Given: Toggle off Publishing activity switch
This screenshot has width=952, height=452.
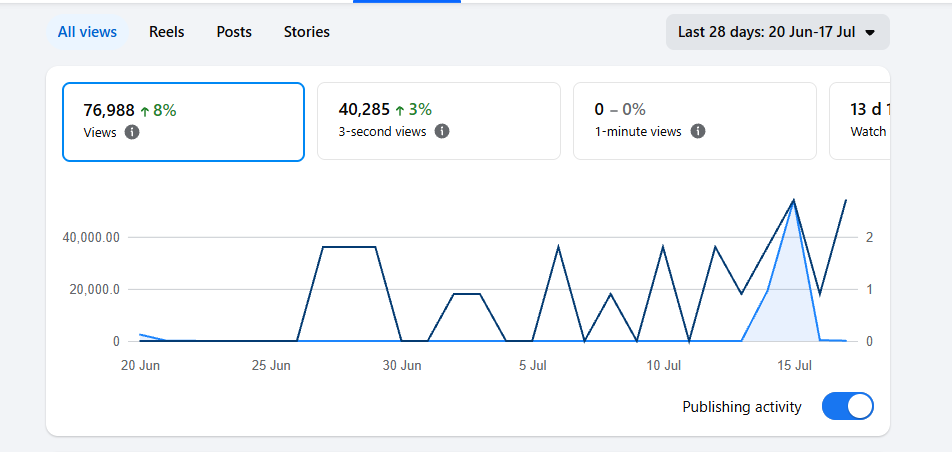Looking at the screenshot, I should [848, 406].
